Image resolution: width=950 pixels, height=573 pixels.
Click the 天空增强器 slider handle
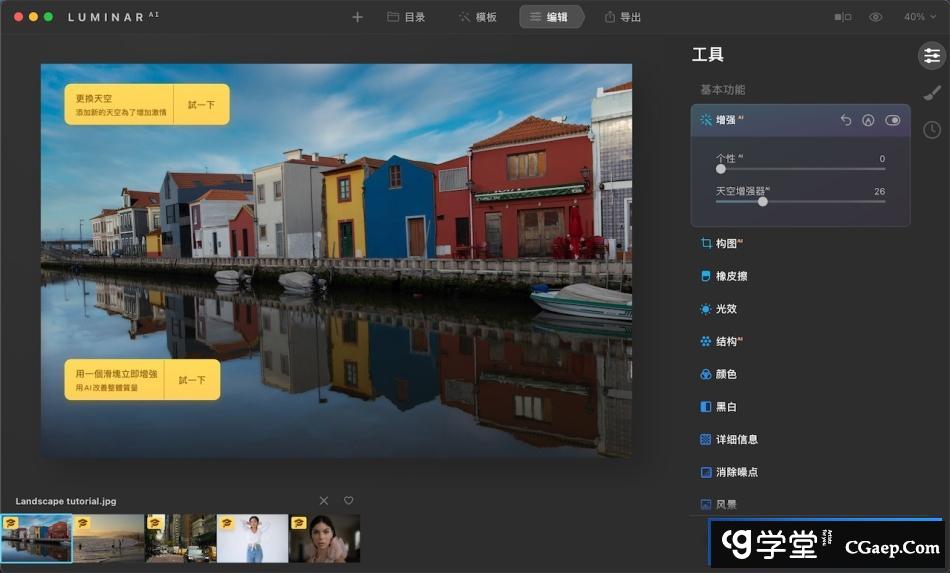coord(763,201)
